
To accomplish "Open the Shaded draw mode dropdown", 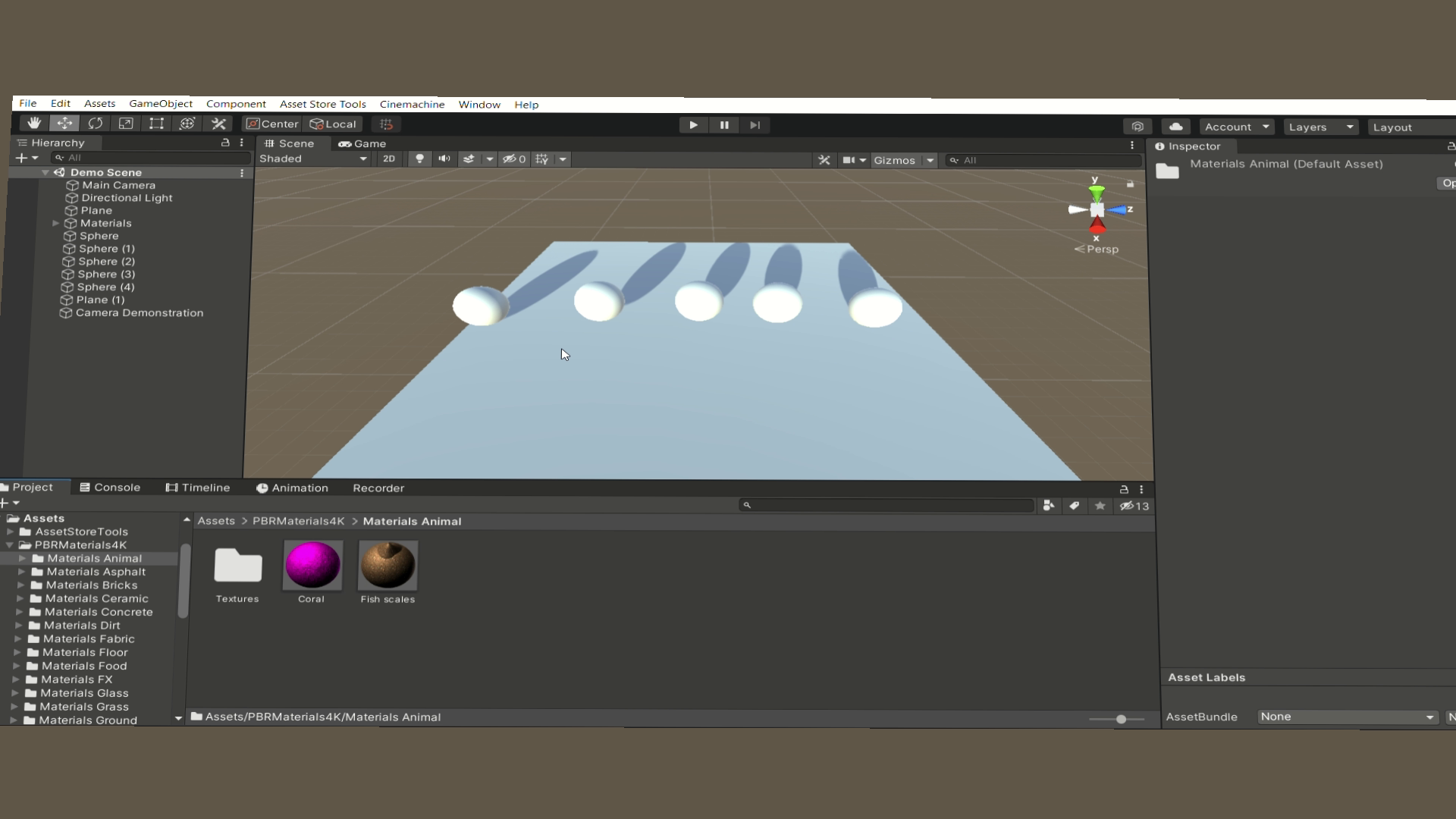I will (x=313, y=158).
